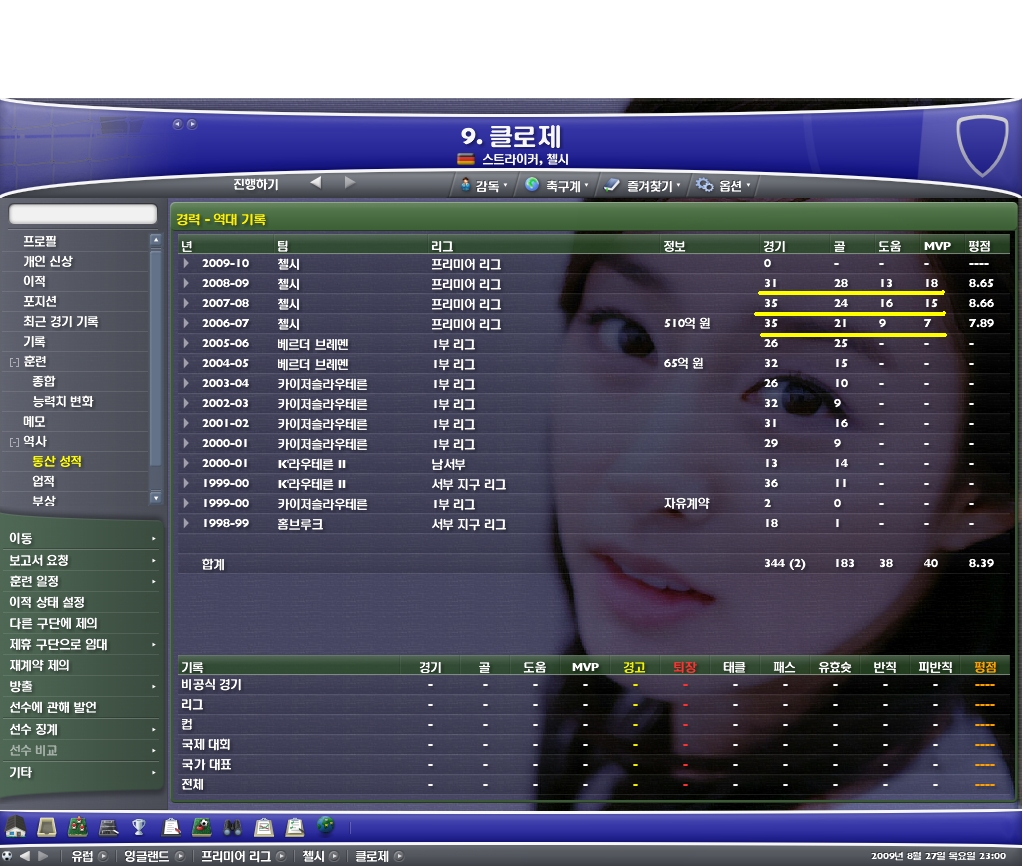This screenshot has width=1024, height=867.
Task: Click the home icon on the bottom toolbar
Action: coord(15,827)
